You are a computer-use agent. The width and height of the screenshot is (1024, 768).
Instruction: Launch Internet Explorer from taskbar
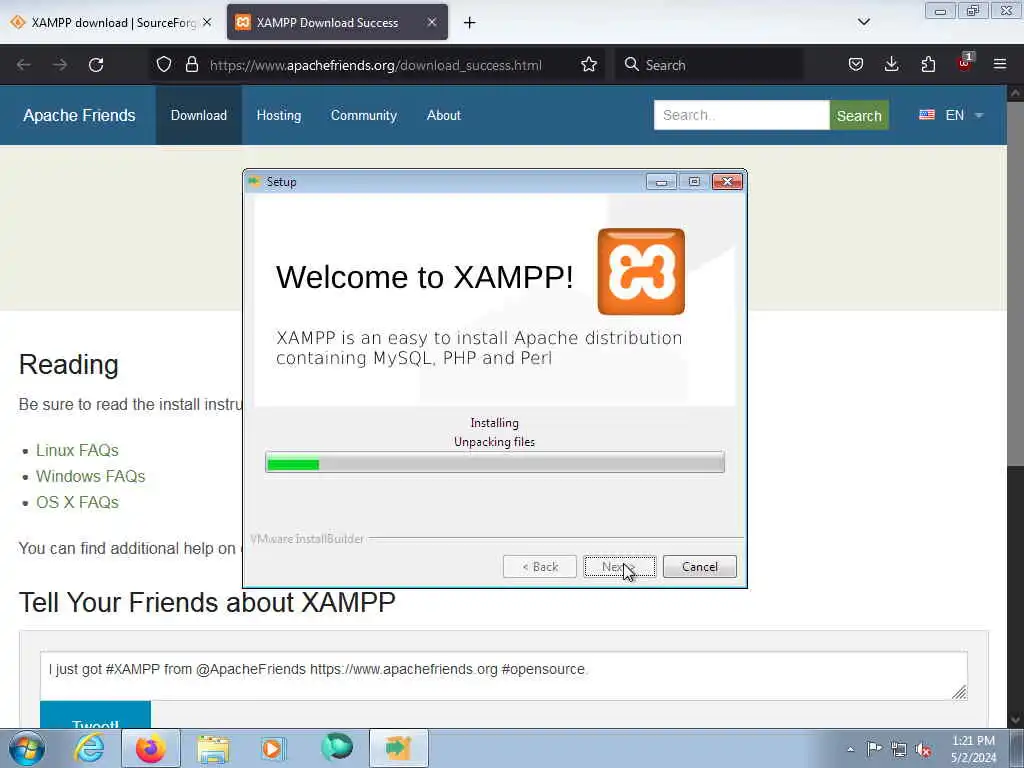(89, 748)
